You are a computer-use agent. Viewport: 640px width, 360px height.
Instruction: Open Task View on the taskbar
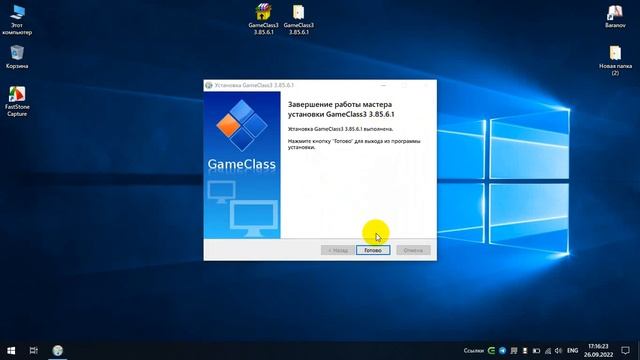33,351
